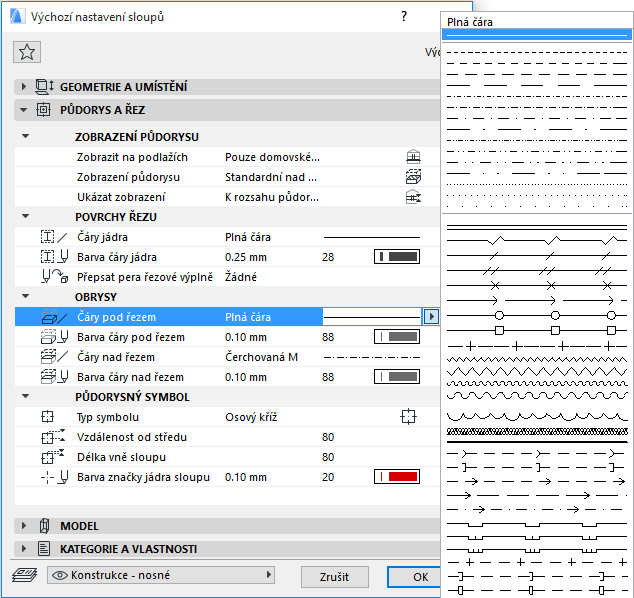The height and width of the screenshot is (598, 634).
Task: Click the Vzdálenost od středu value 80
Action: (328, 437)
